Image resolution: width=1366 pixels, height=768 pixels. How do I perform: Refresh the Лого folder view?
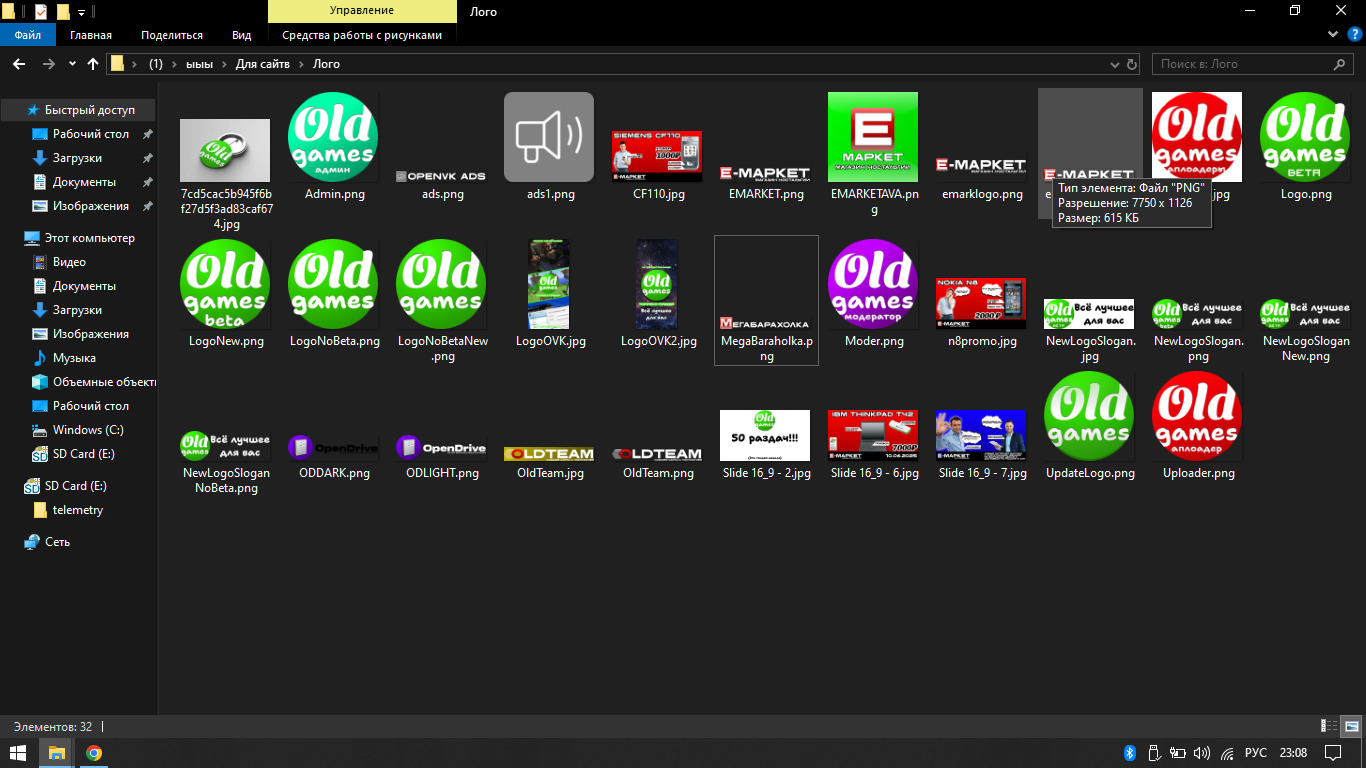click(x=1132, y=64)
